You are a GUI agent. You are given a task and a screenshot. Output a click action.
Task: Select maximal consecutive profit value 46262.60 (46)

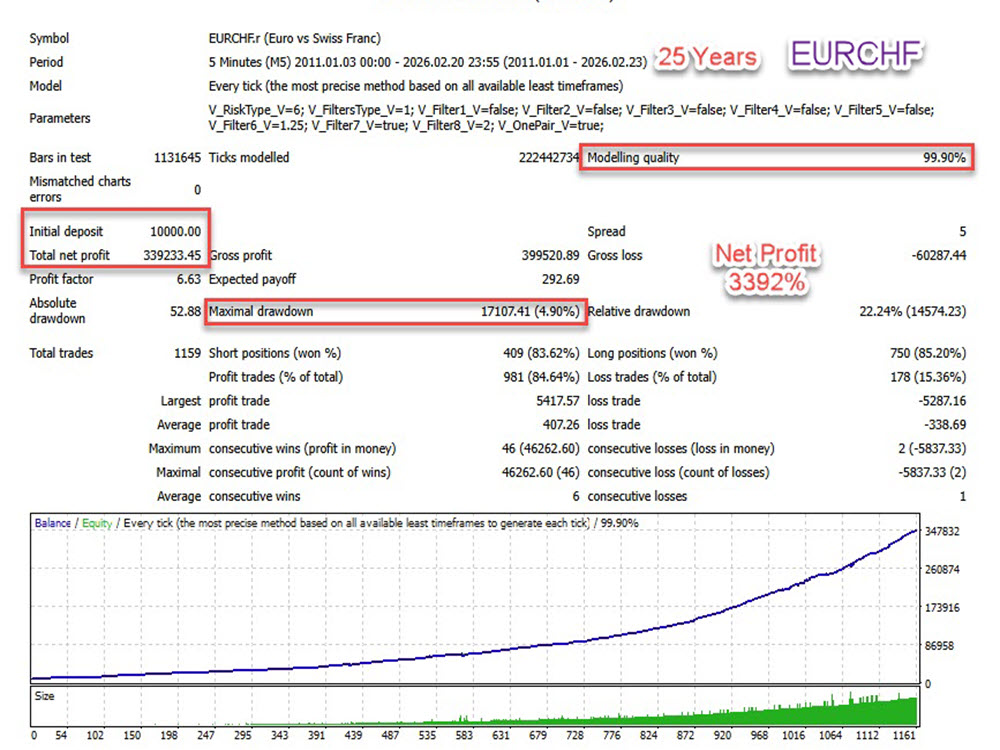tap(540, 473)
